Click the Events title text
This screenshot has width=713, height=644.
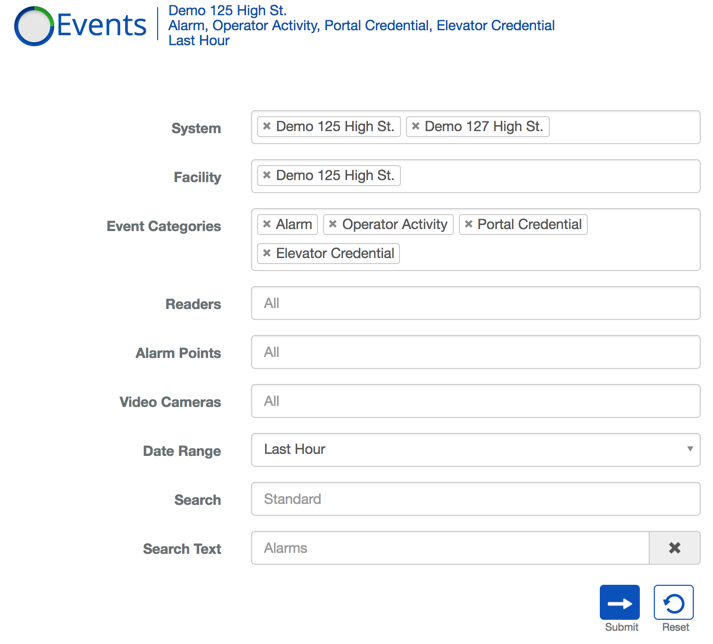click(x=102, y=26)
